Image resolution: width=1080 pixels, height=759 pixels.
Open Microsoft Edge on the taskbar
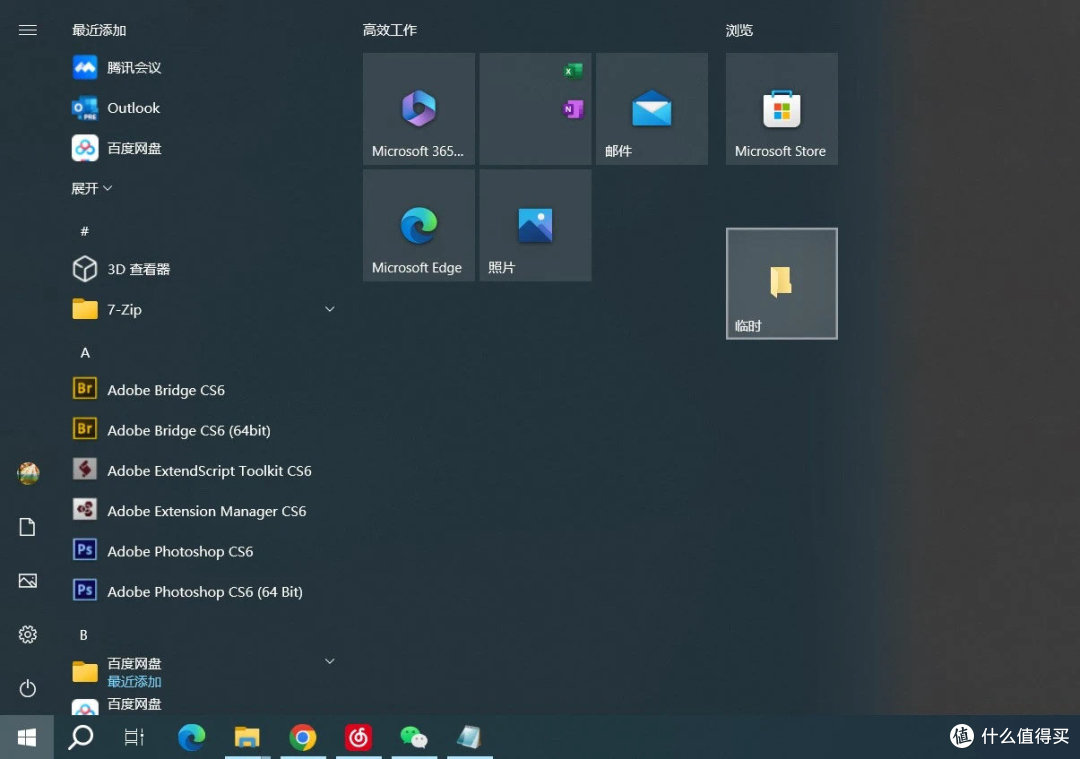pyautogui.click(x=191, y=737)
